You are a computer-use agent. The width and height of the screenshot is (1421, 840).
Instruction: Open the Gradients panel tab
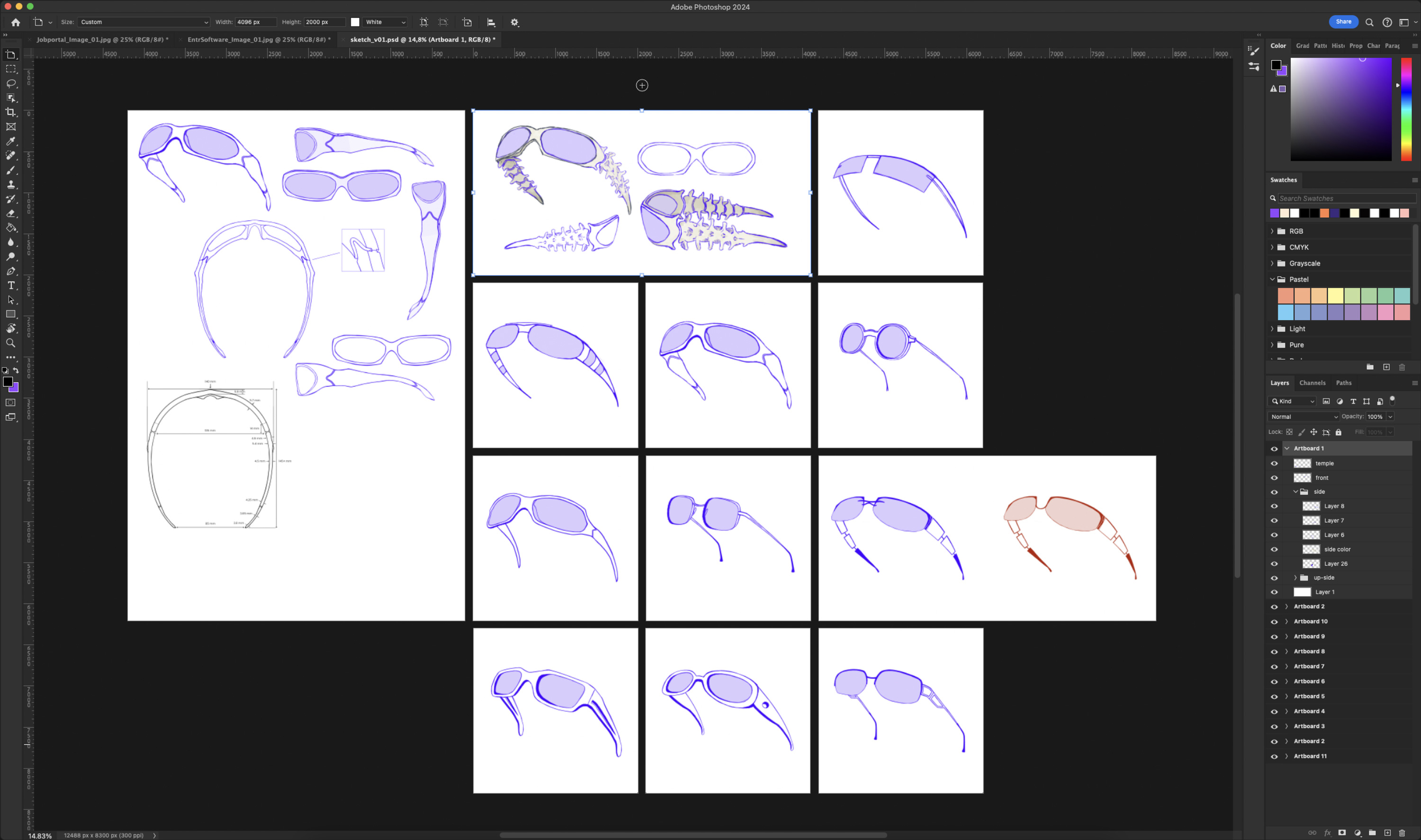1302,46
